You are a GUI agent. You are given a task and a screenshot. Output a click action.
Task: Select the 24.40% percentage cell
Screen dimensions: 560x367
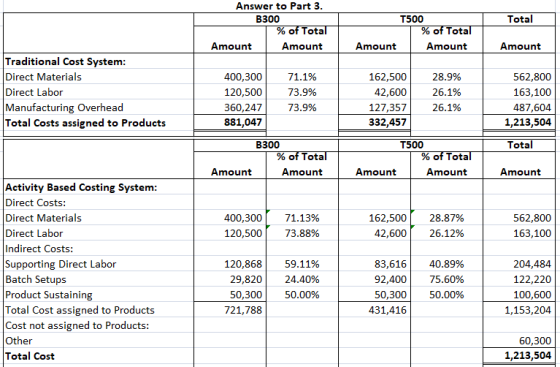[302, 279]
